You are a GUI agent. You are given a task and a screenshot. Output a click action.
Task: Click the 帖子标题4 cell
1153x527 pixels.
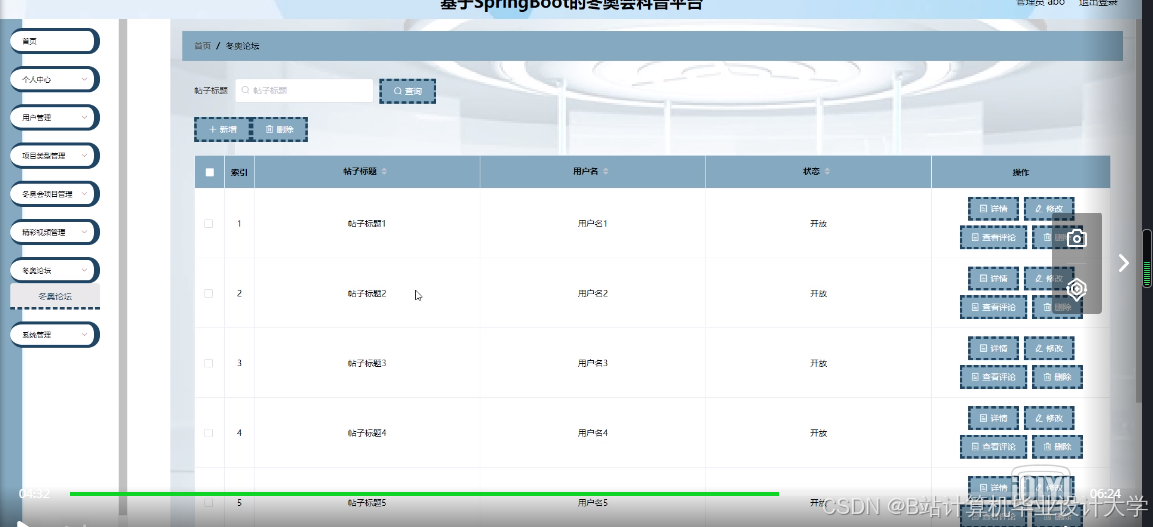tap(367, 433)
